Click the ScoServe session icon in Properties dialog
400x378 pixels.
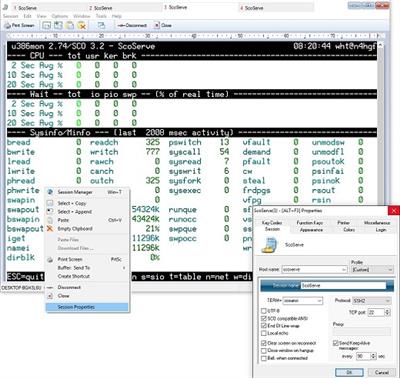point(269,245)
